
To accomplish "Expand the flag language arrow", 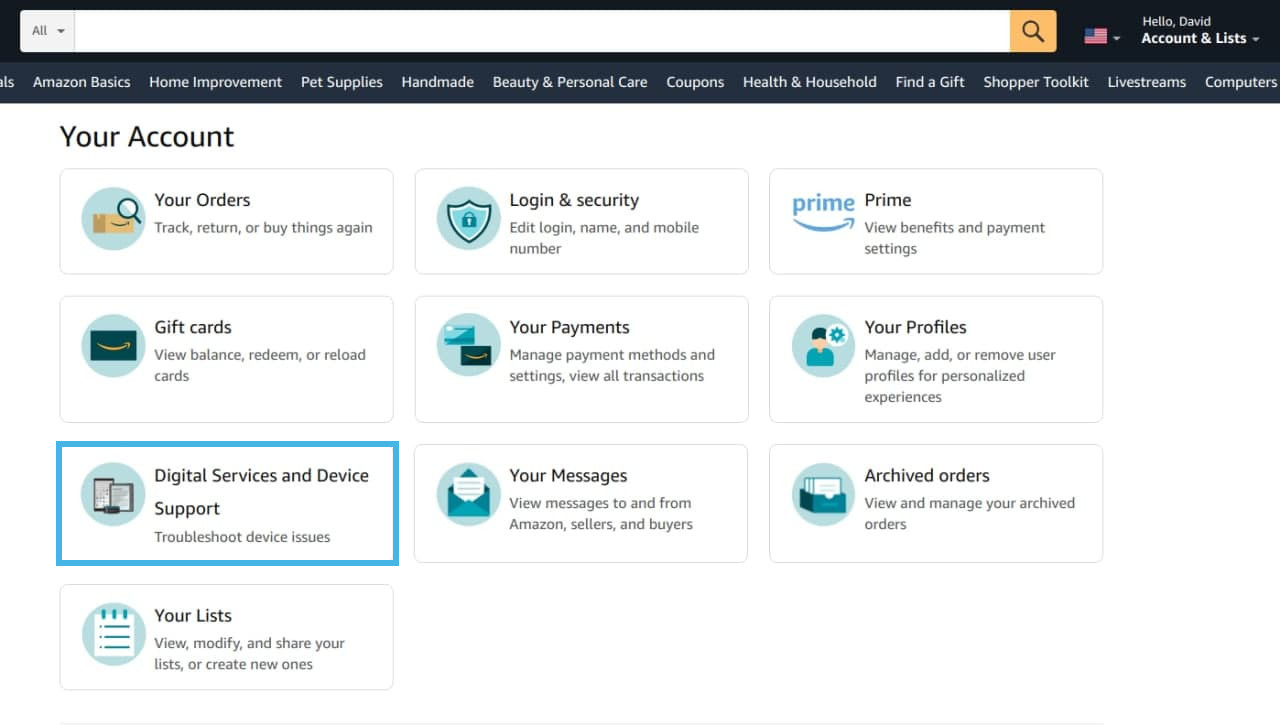I will (1117, 39).
